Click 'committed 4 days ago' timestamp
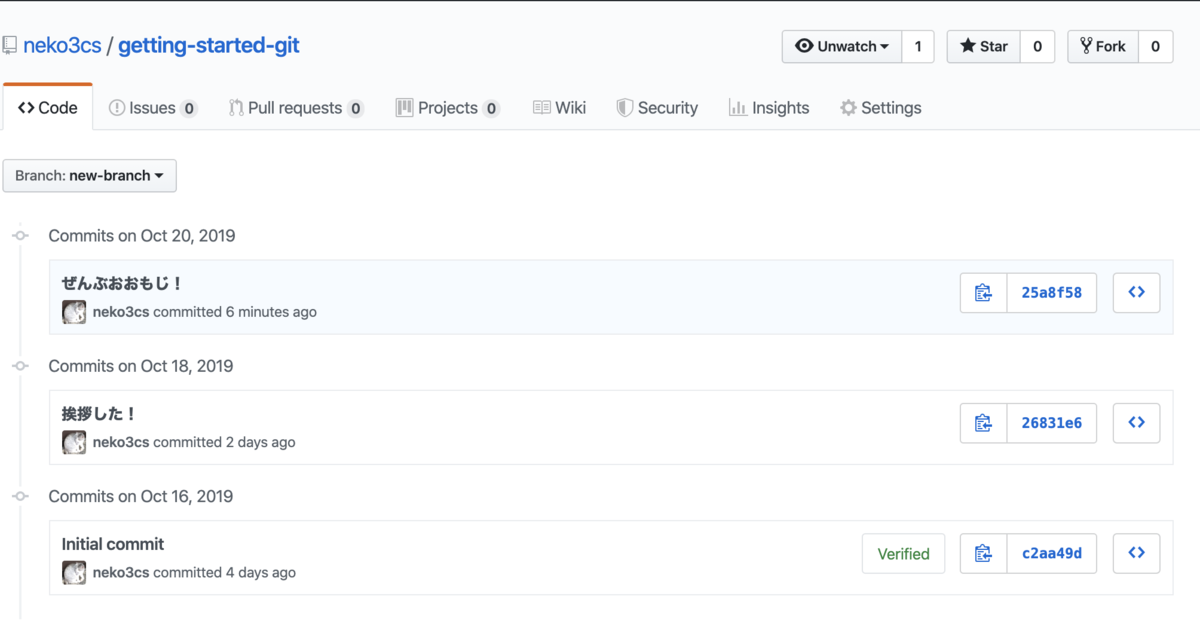 point(225,572)
